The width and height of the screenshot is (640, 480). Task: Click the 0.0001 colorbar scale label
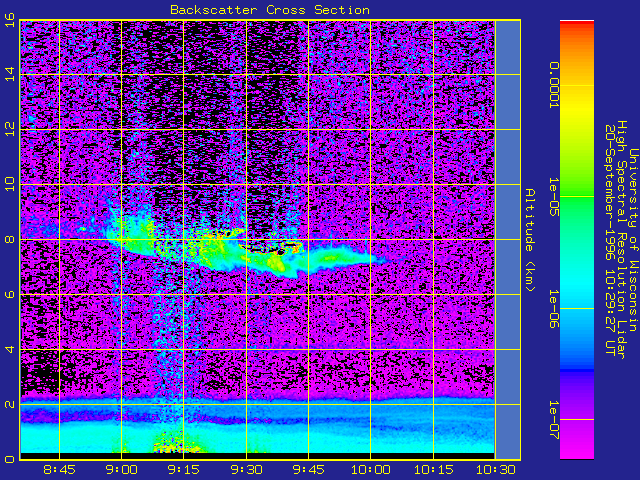click(x=553, y=85)
